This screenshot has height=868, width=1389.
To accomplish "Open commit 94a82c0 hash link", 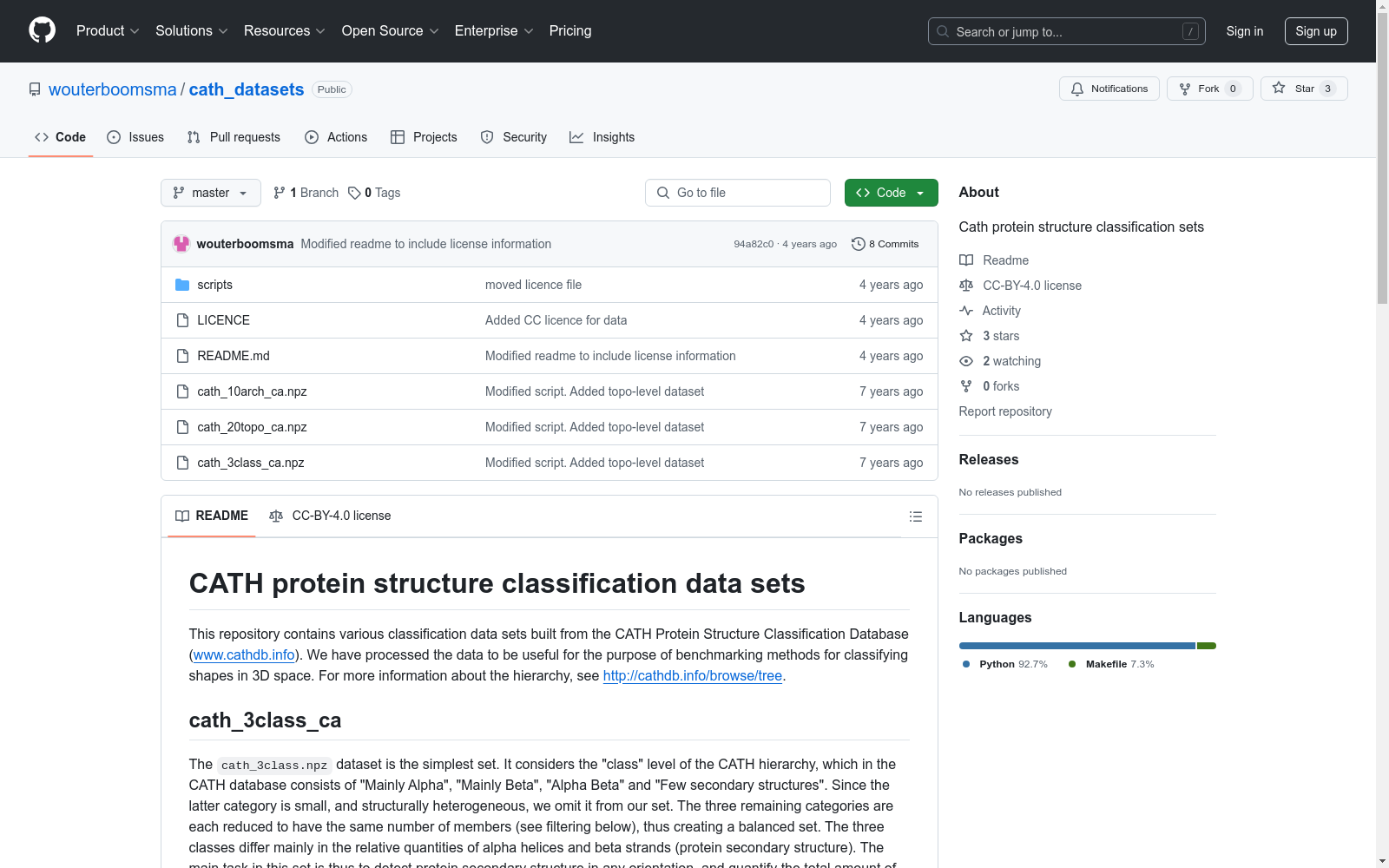I will coord(754,244).
